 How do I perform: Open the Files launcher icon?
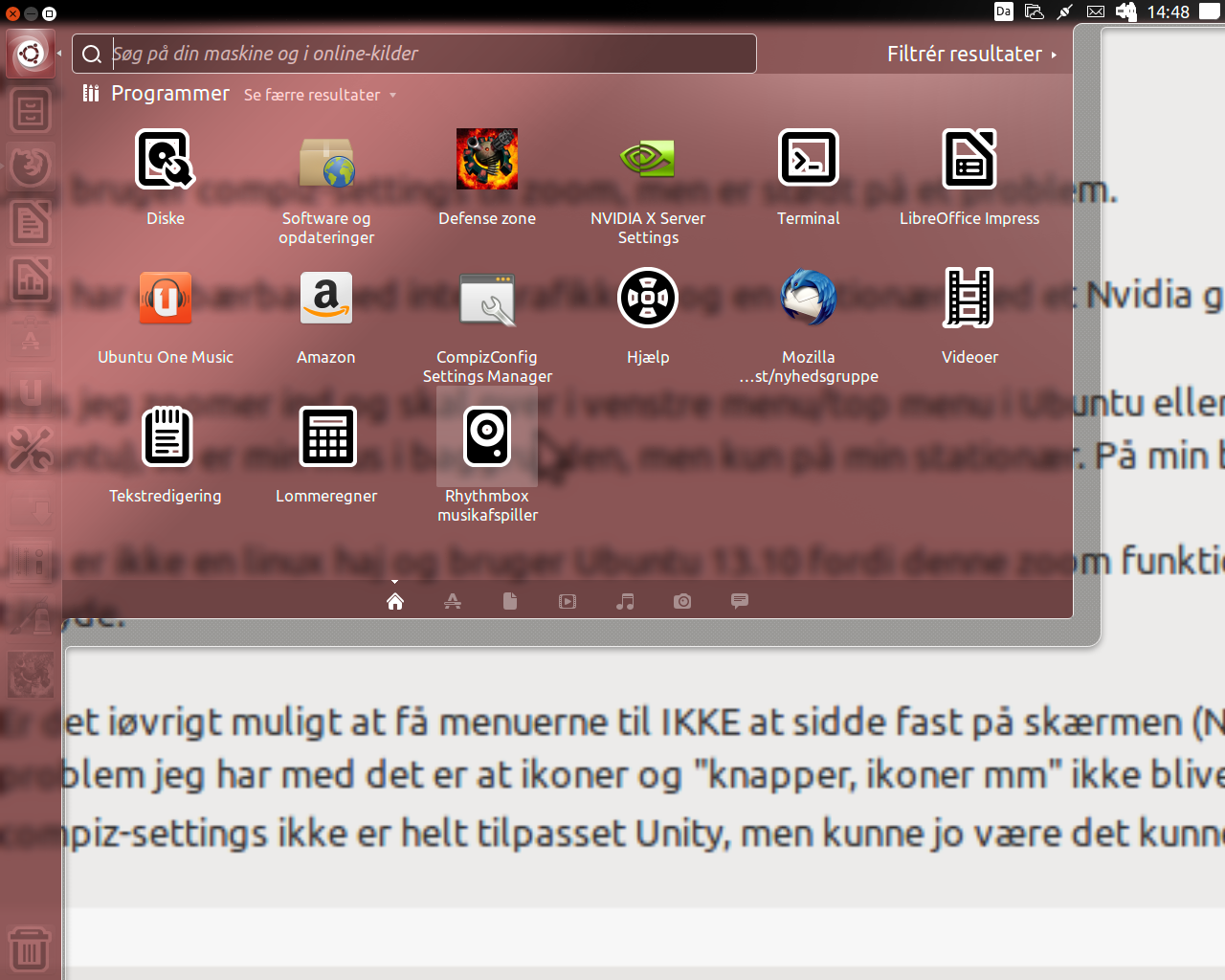(31, 110)
